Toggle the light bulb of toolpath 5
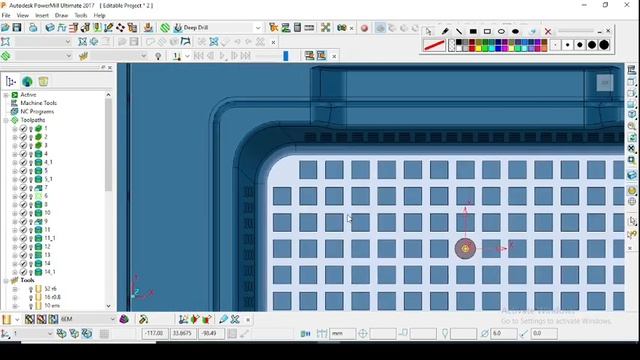Screen dimensions: 640x360 (31, 171)
